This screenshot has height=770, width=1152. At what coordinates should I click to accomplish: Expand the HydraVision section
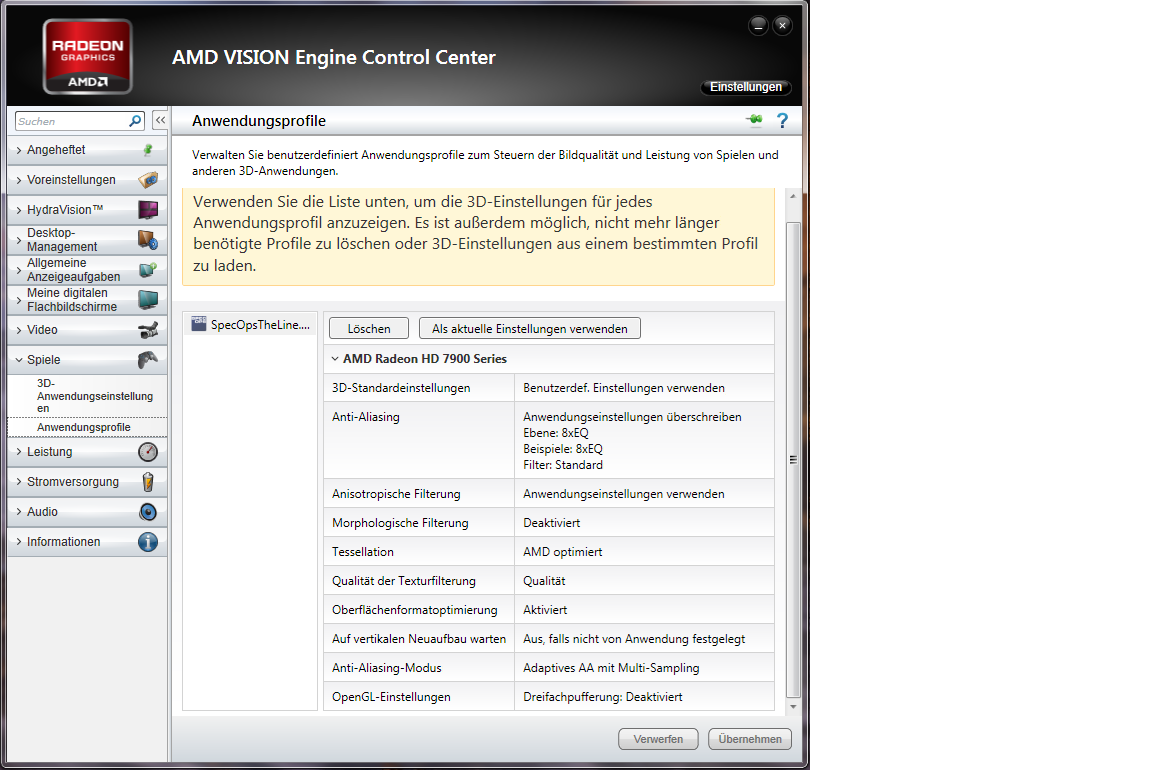[19, 210]
